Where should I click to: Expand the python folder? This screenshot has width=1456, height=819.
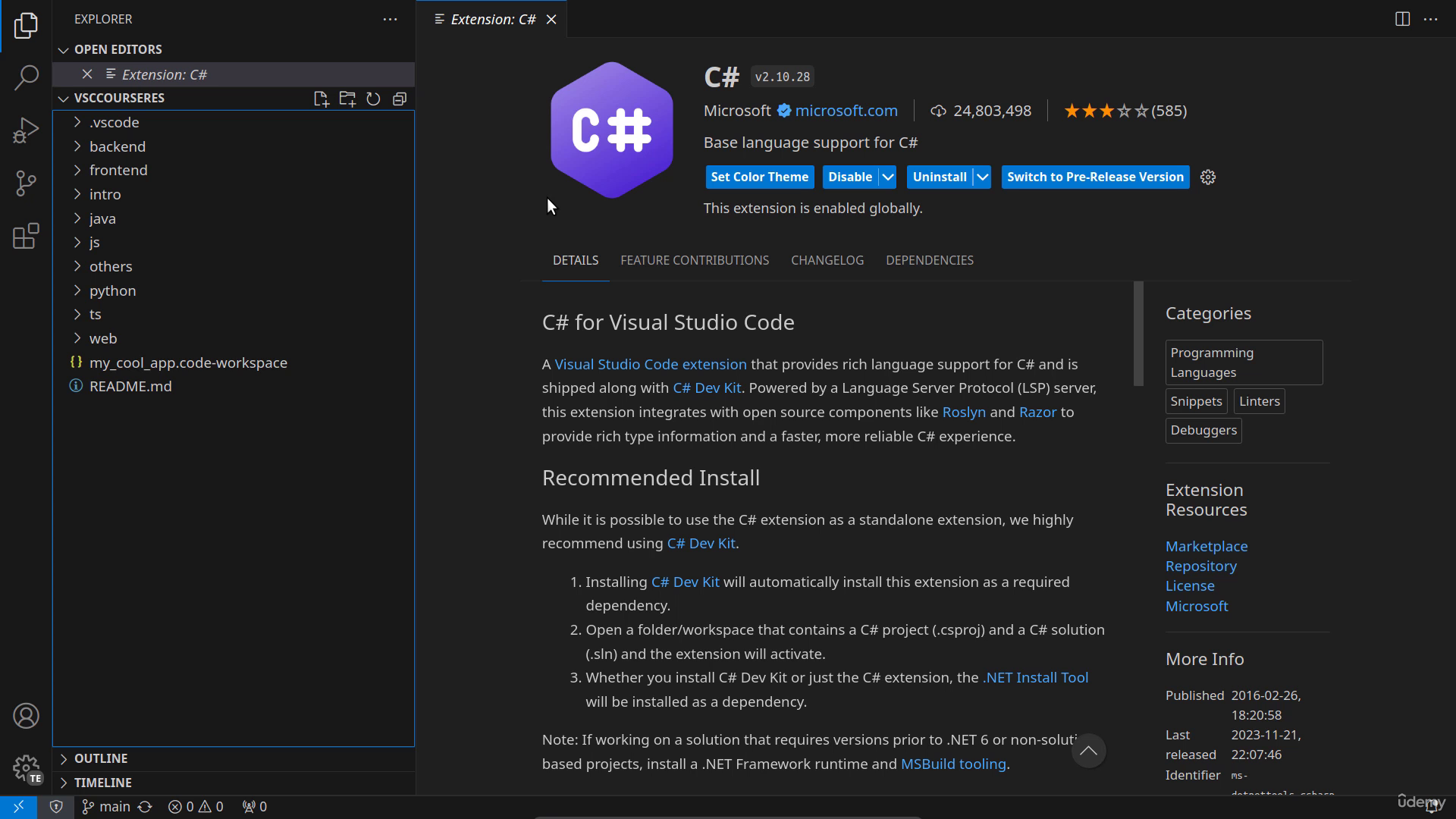(234, 290)
